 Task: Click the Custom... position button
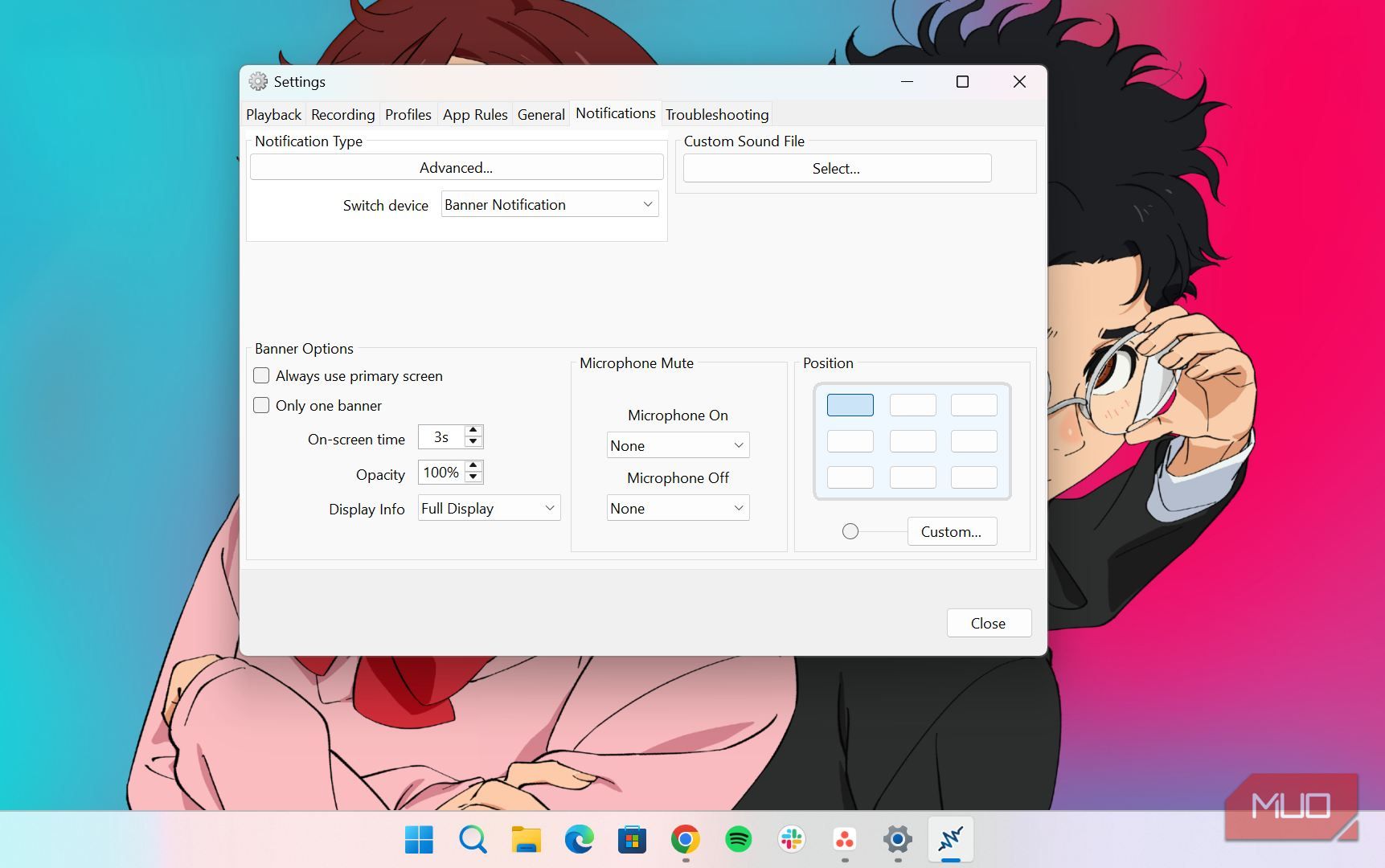coord(952,531)
